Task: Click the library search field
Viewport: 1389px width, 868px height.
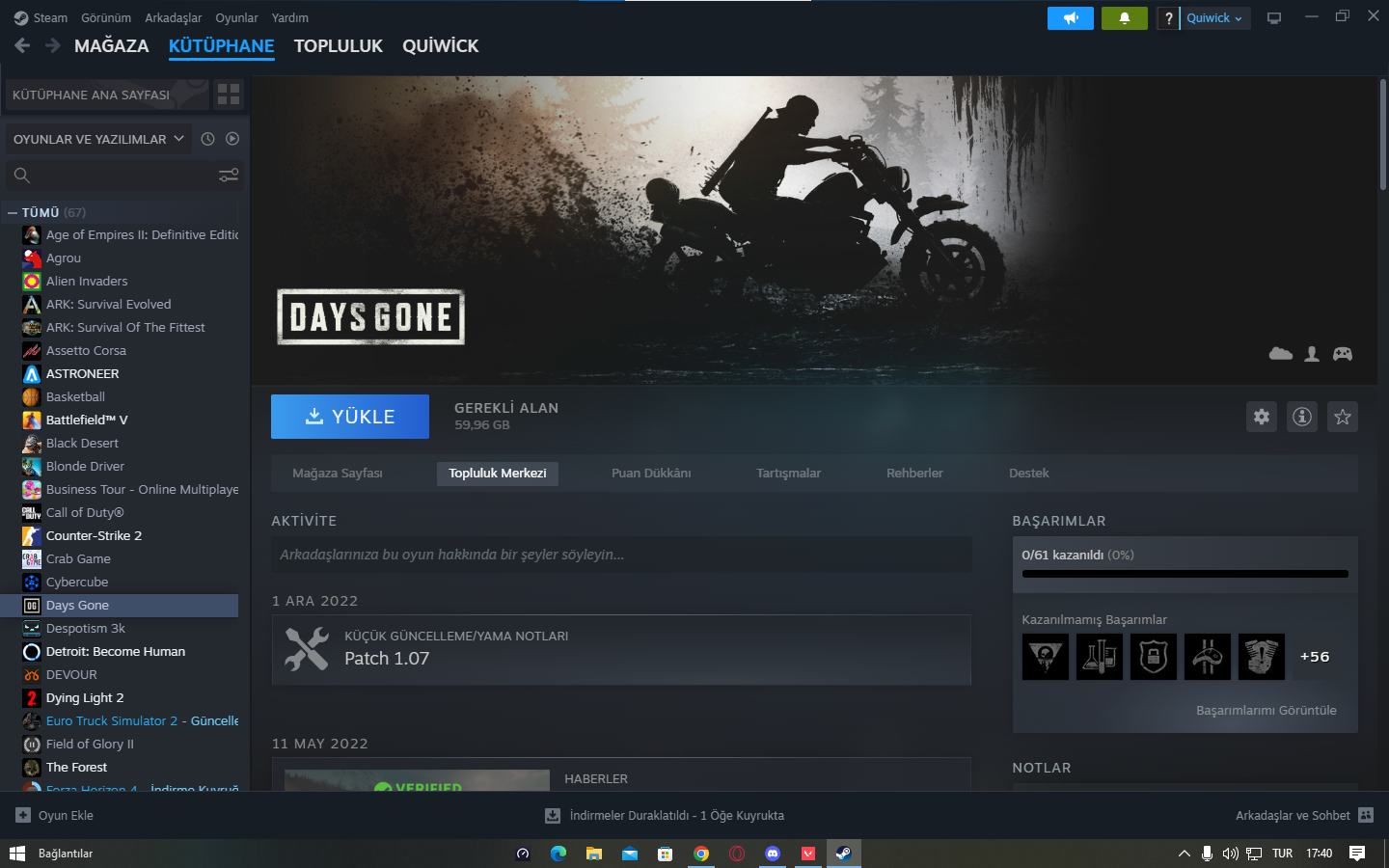Action: 123,175
